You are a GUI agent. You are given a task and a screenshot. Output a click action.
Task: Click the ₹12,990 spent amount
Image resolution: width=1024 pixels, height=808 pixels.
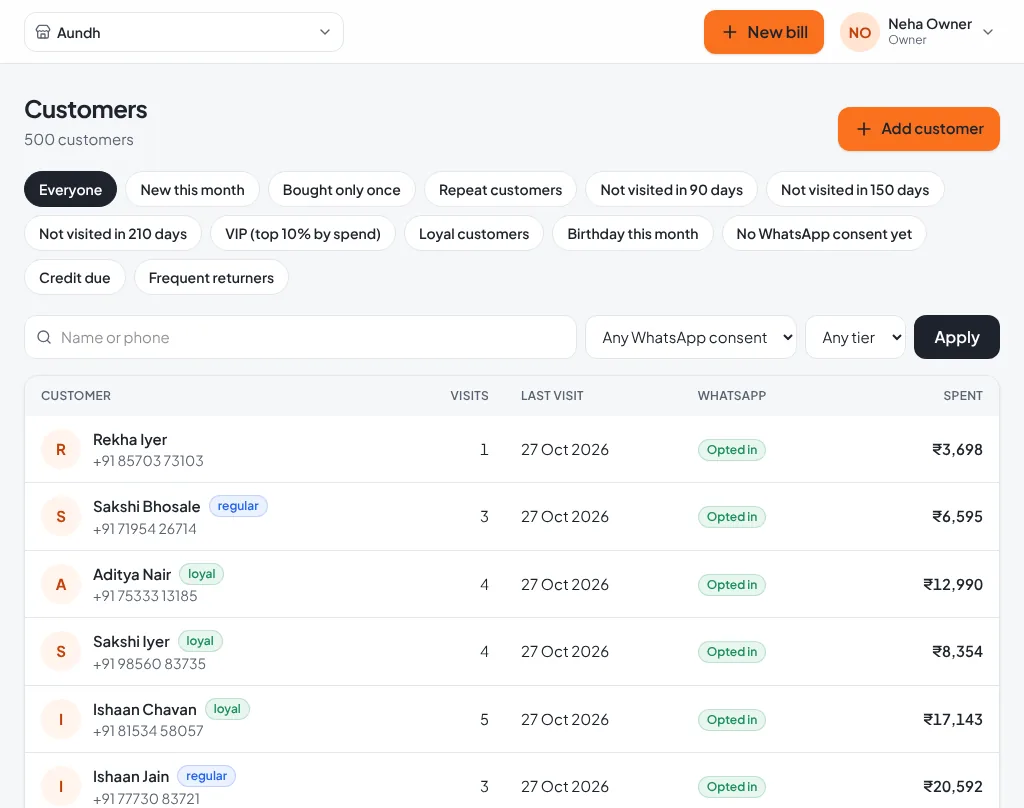(x=953, y=585)
